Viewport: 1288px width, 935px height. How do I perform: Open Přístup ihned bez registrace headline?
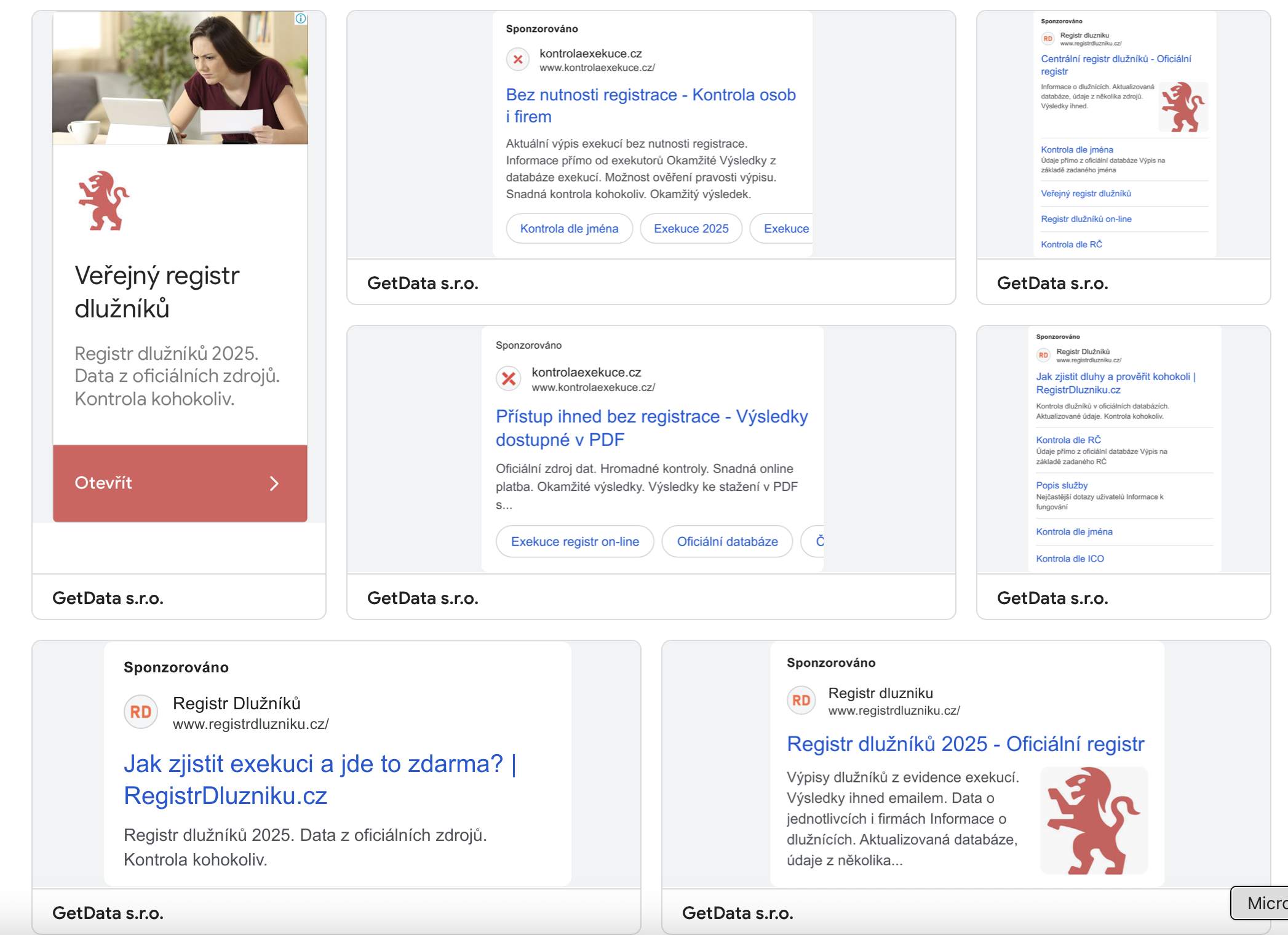click(652, 428)
